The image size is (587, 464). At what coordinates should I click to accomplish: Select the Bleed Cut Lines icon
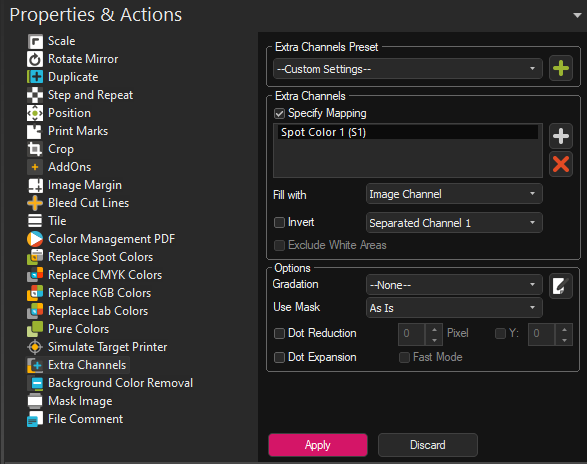pyautogui.click(x=35, y=203)
